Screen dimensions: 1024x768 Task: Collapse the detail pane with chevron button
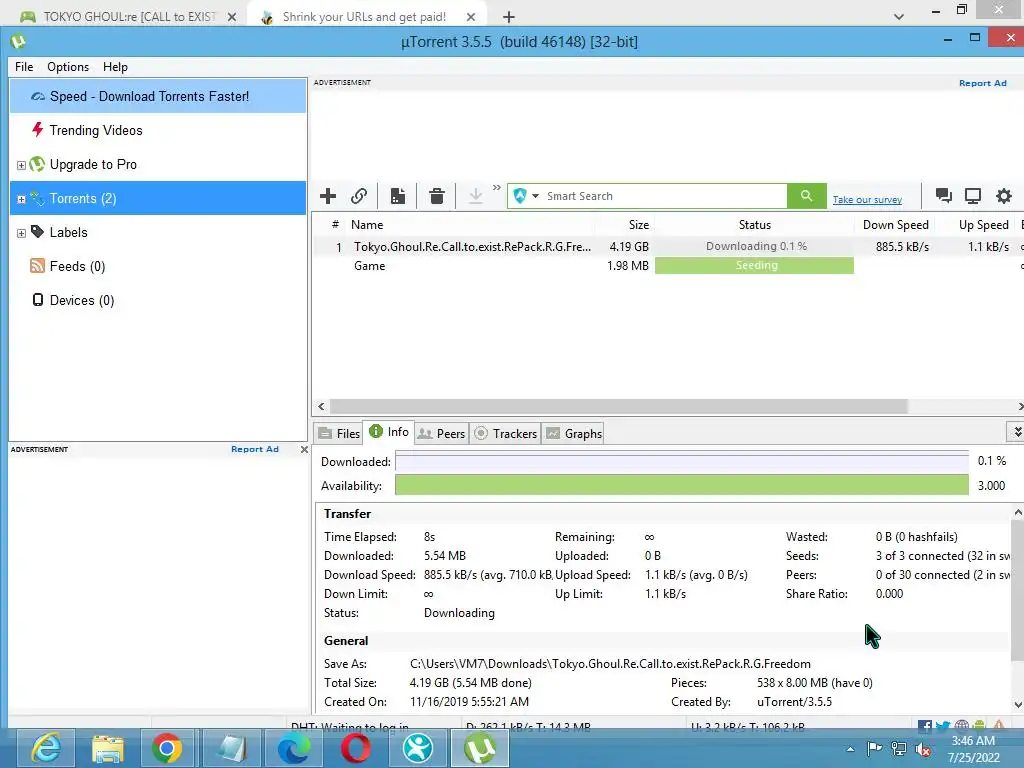point(1017,432)
